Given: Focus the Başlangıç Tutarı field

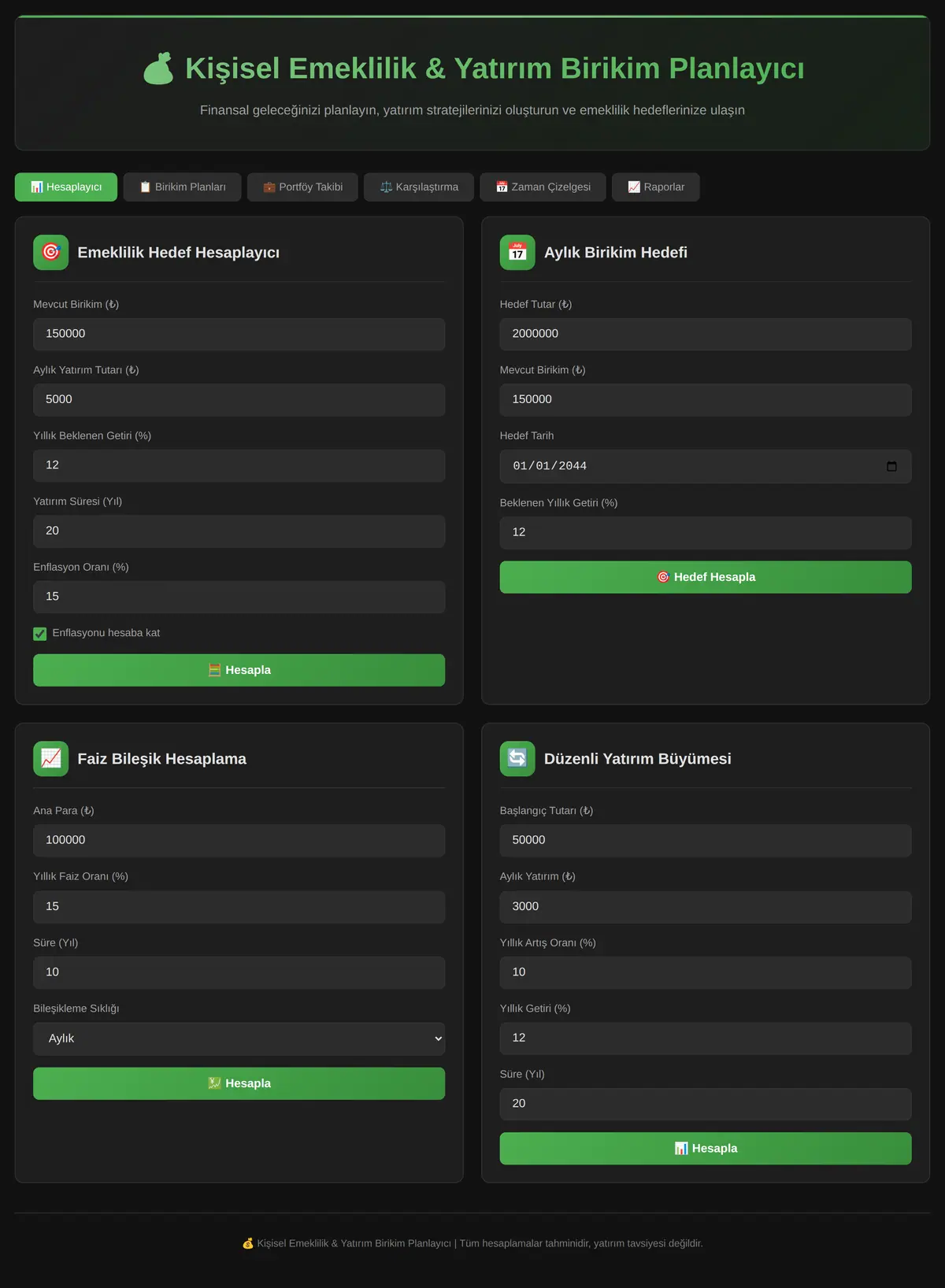Looking at the screenshot, I should coord(706,841).
